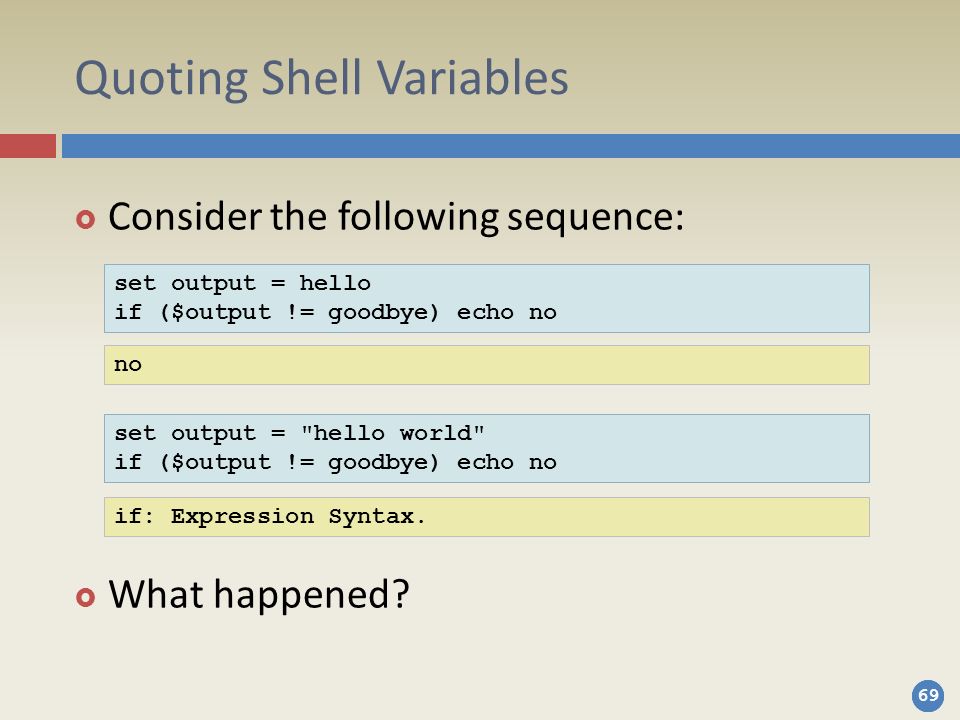Click the second if ($output != goodbye) line
This screenshot has width=960, height=720.
(336, 463)
